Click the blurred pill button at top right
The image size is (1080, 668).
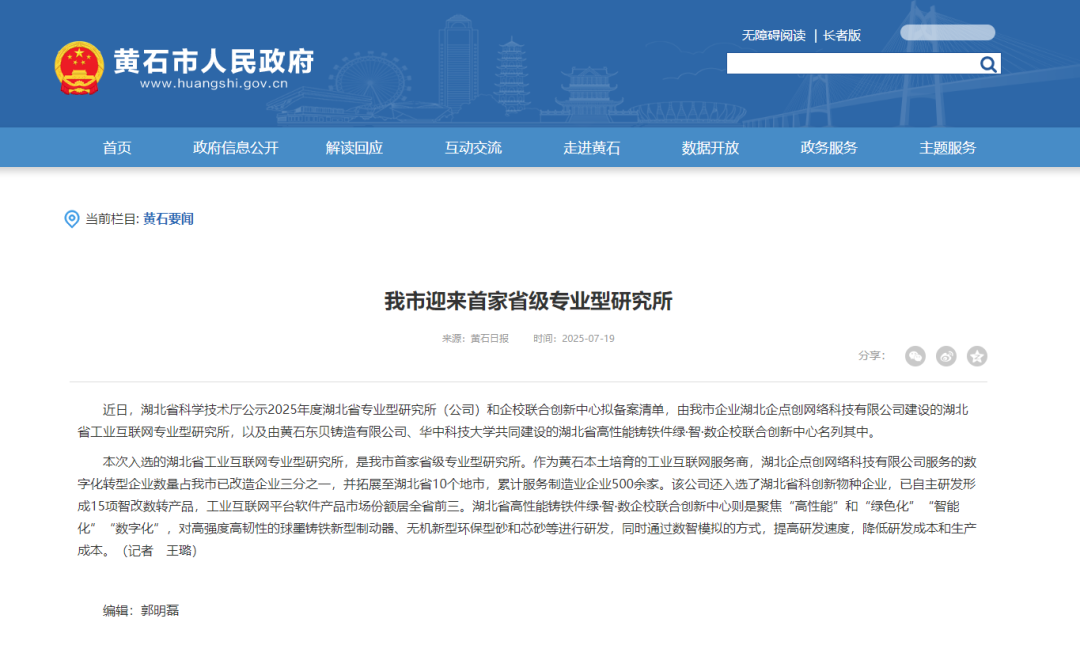[x=948, y=32]
